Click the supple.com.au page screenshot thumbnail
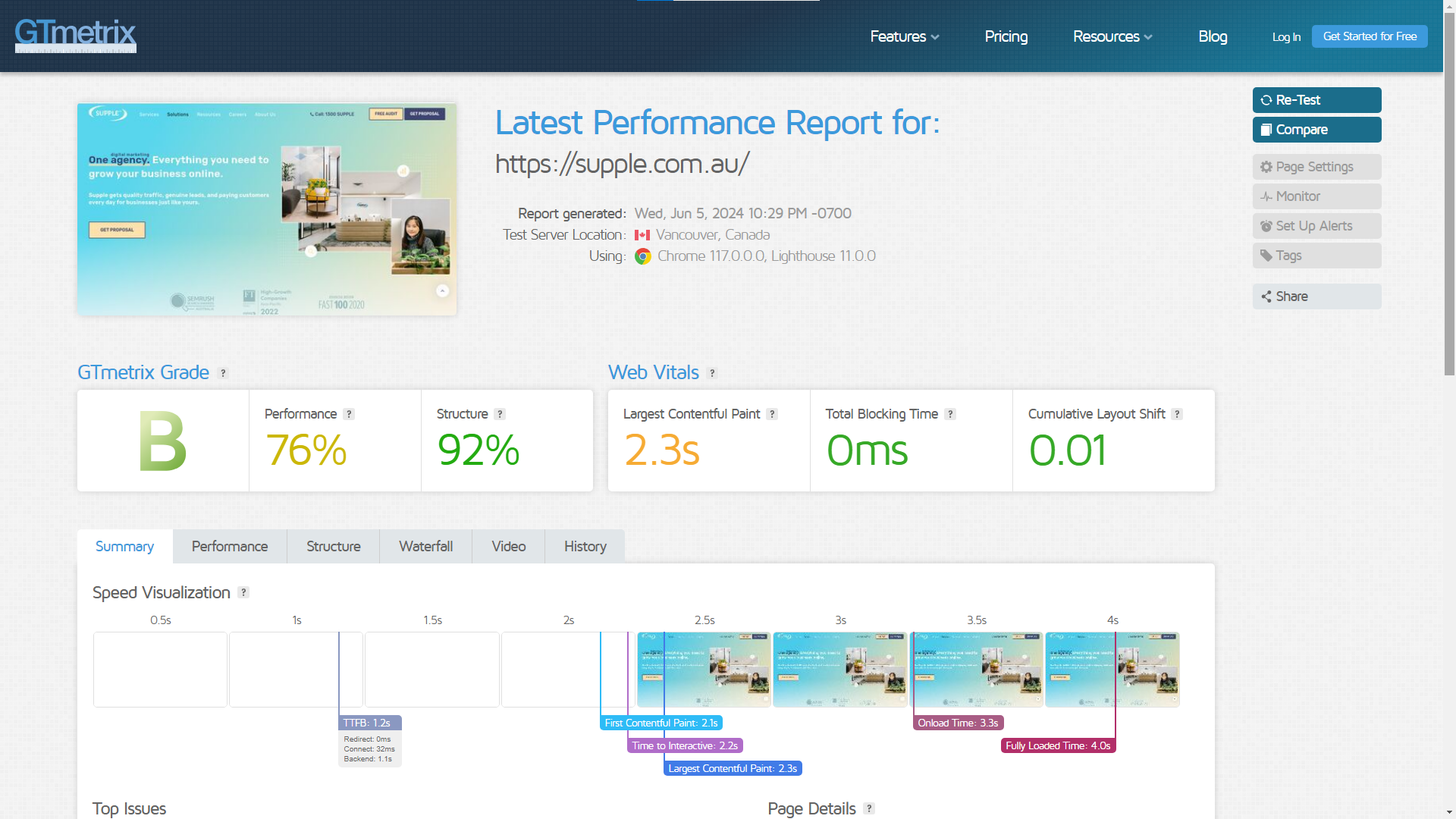 [x=267, y=209]
